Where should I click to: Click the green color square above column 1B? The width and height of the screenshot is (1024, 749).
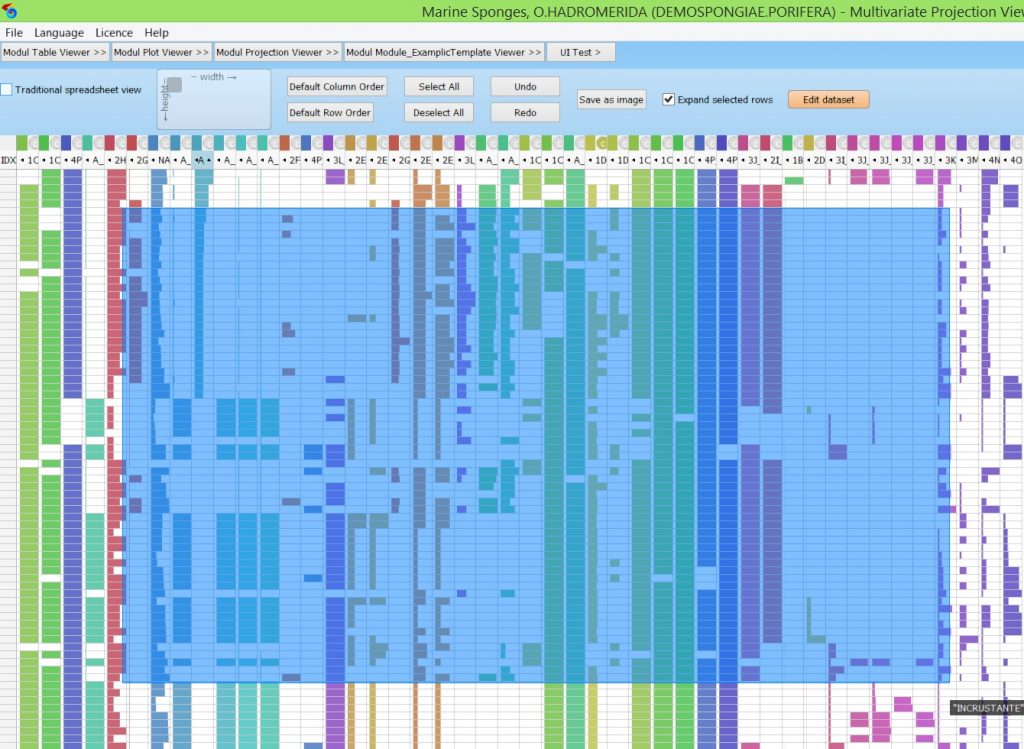click(788, 143)
